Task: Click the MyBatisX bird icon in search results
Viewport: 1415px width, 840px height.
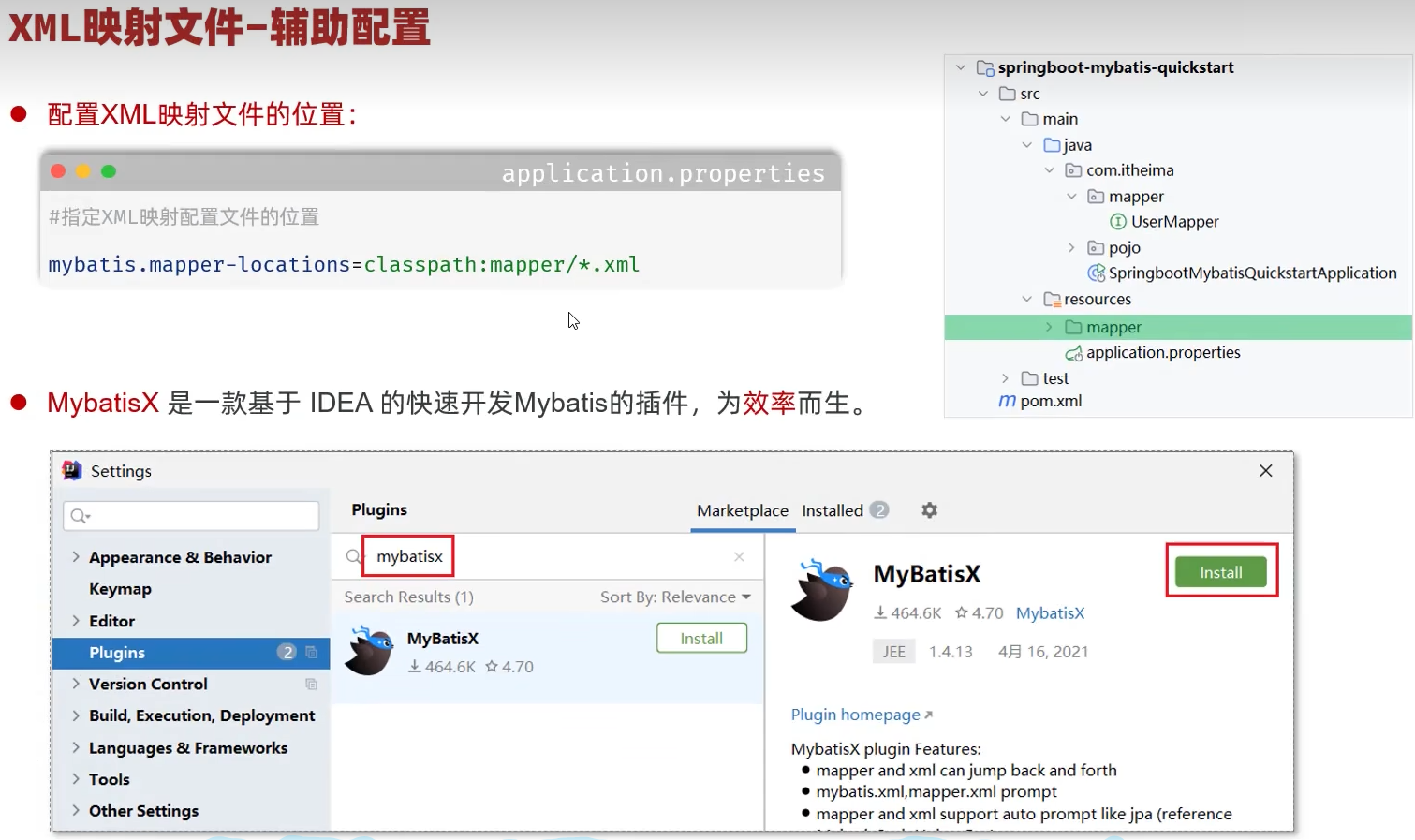Action: 369,651
